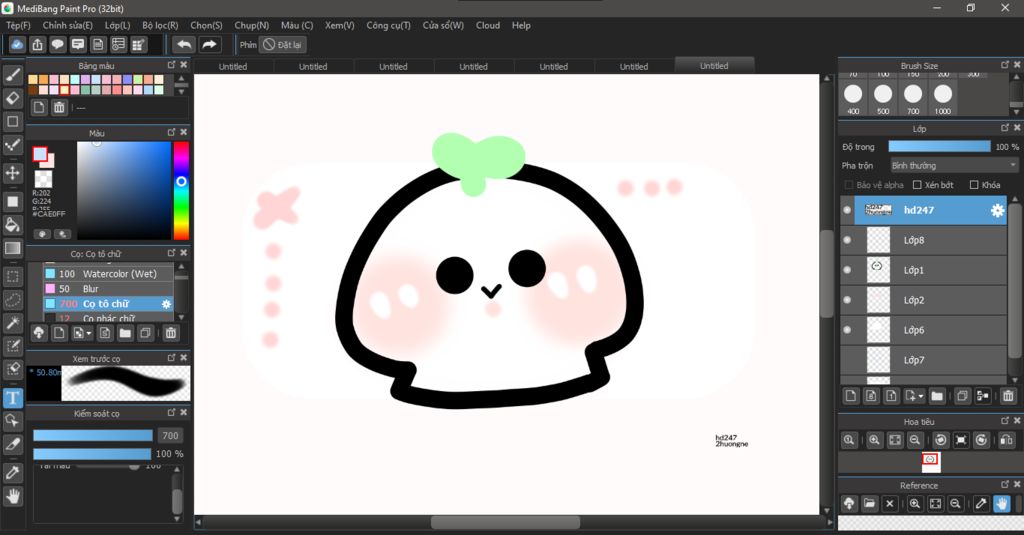This screenshot has height=535, width=1024.
Task: Select the Eraser tool
Action: pos(12,98)
